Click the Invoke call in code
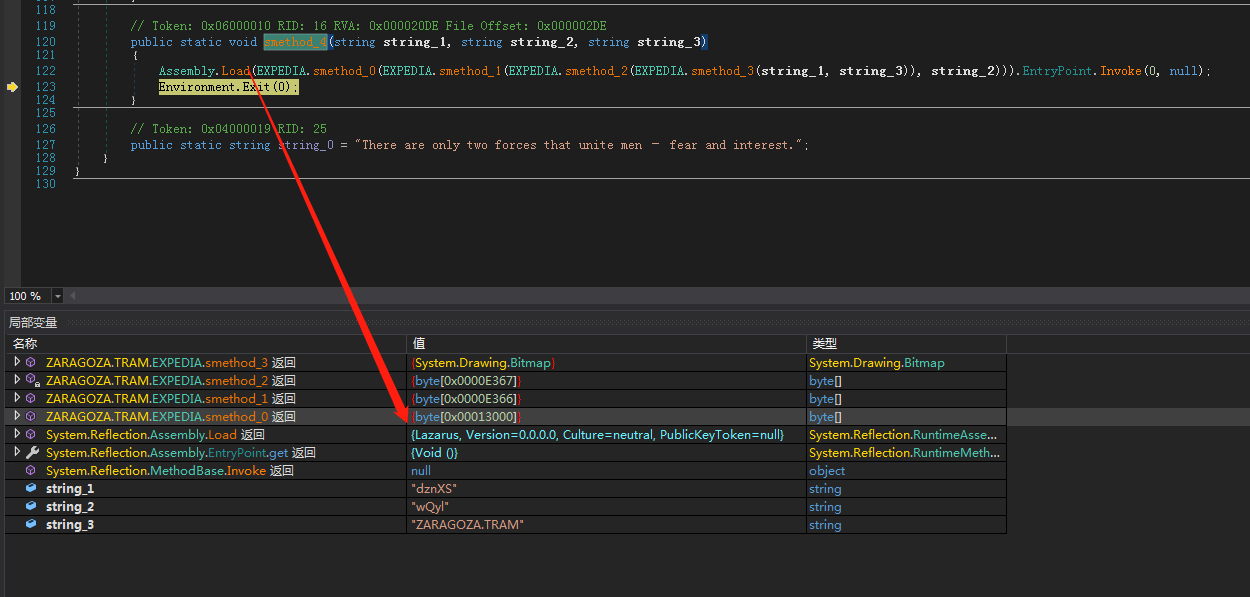Screen dimensions: 1250x597 click(1121, 71)
